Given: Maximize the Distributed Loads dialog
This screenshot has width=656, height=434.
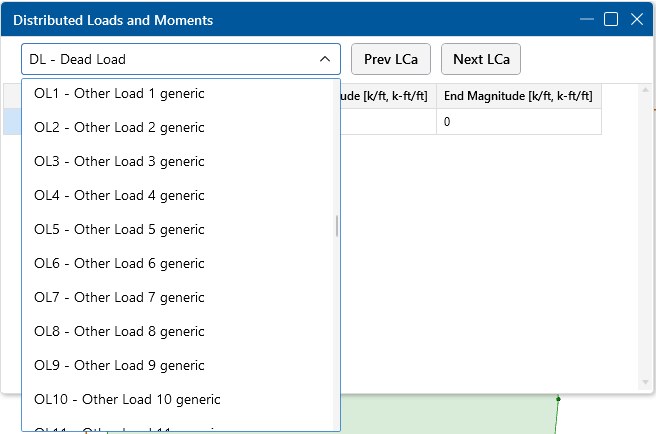Looking at the screenshot, I should (611, 19).
